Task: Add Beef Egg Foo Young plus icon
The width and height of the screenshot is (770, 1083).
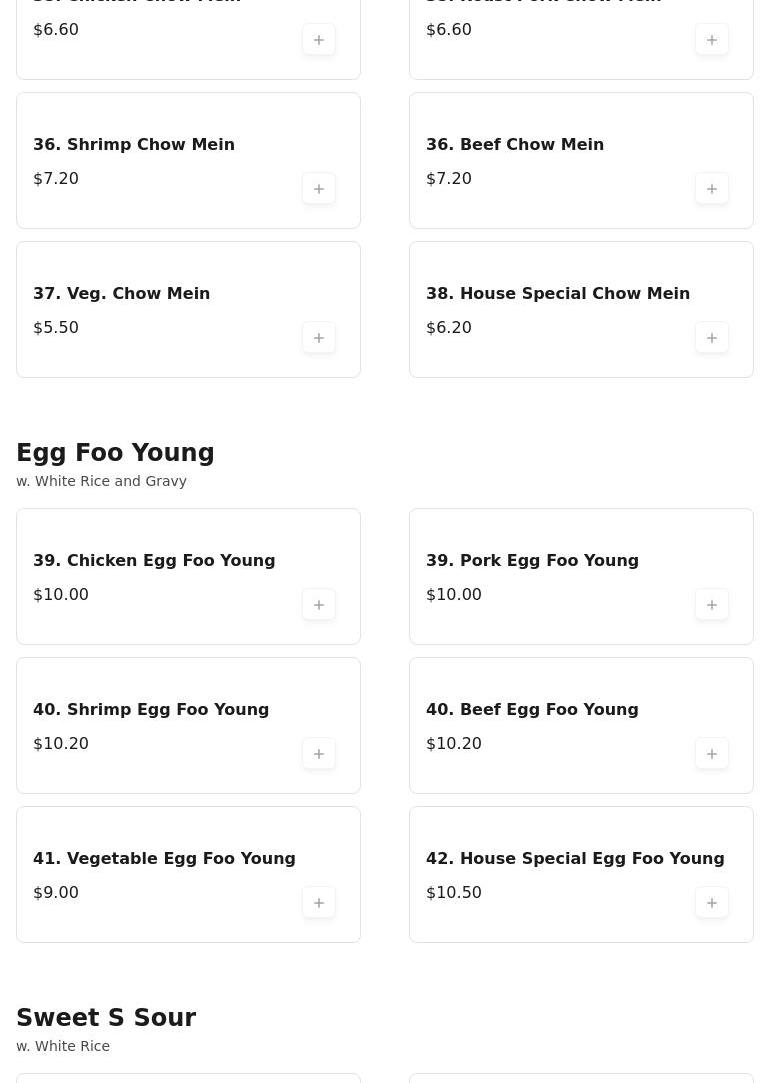Action: (712, 754)
